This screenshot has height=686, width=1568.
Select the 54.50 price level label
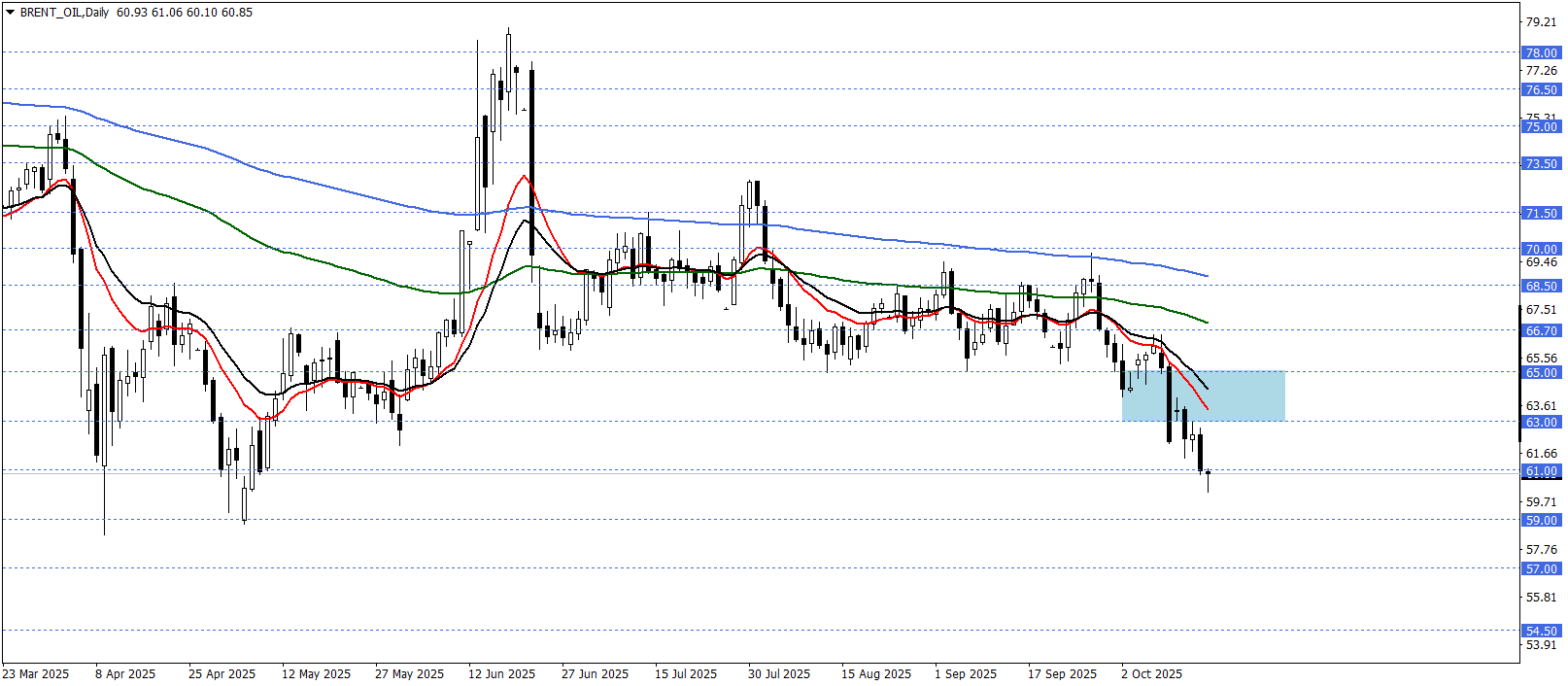click(x=1541, y=632)
